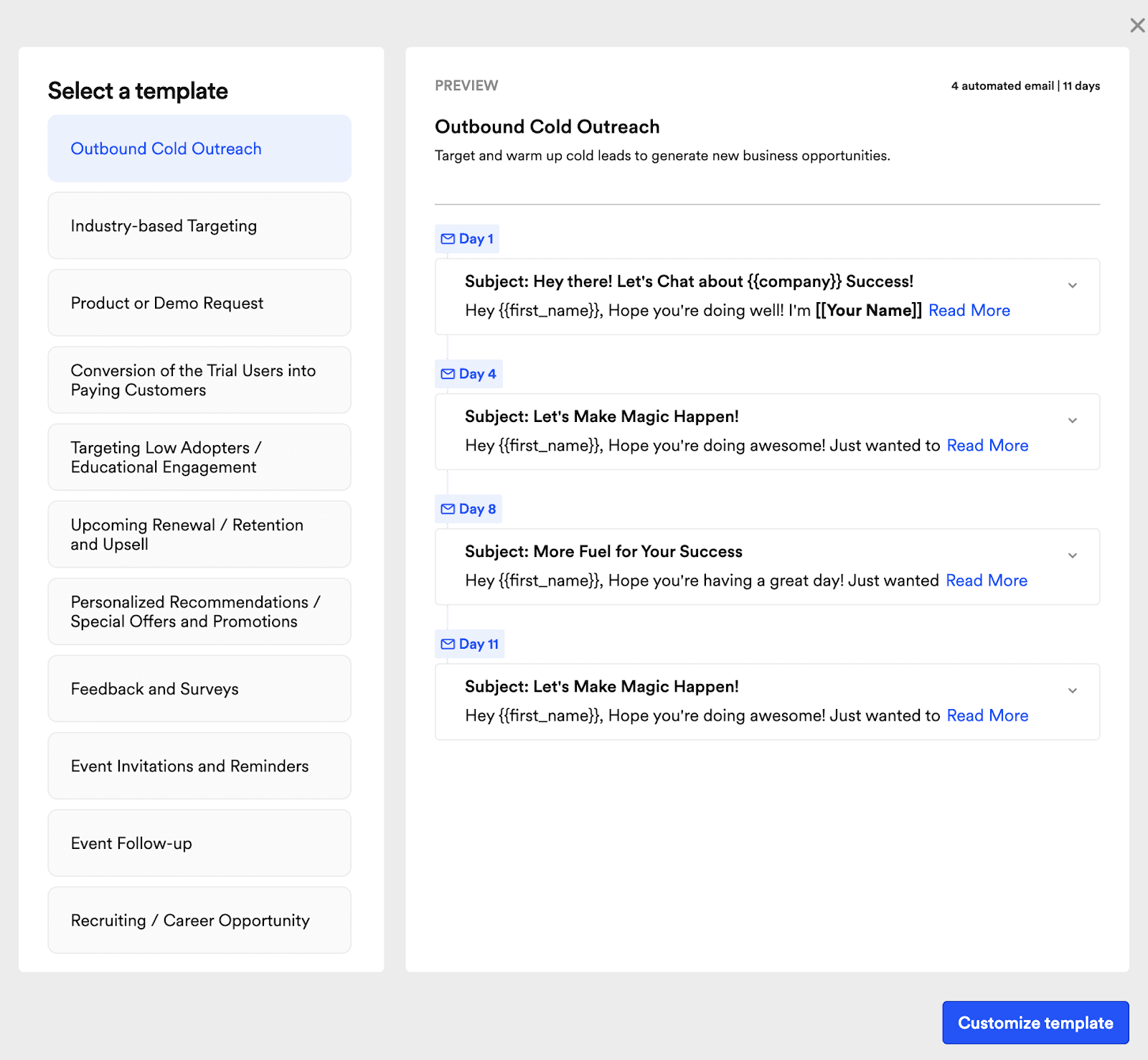Click subject 'More Fuel for Your Success'
The width and height of the screenshot is (1148, 1060).
638,551
